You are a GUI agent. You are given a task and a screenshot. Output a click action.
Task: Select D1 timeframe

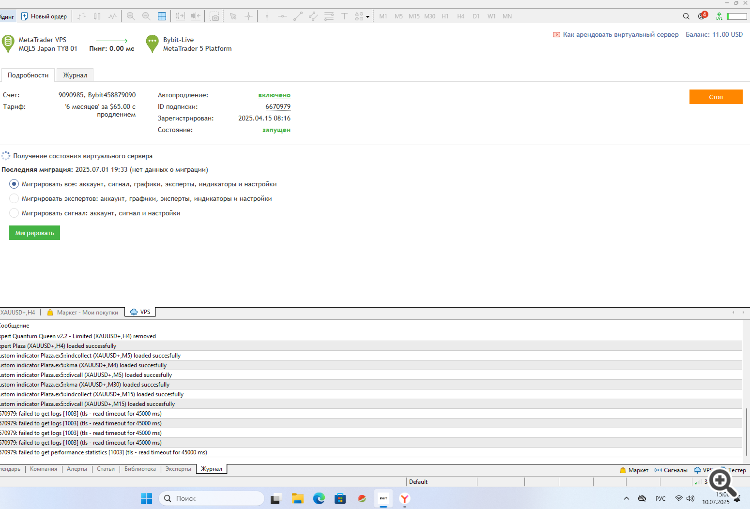pos(476,16)
